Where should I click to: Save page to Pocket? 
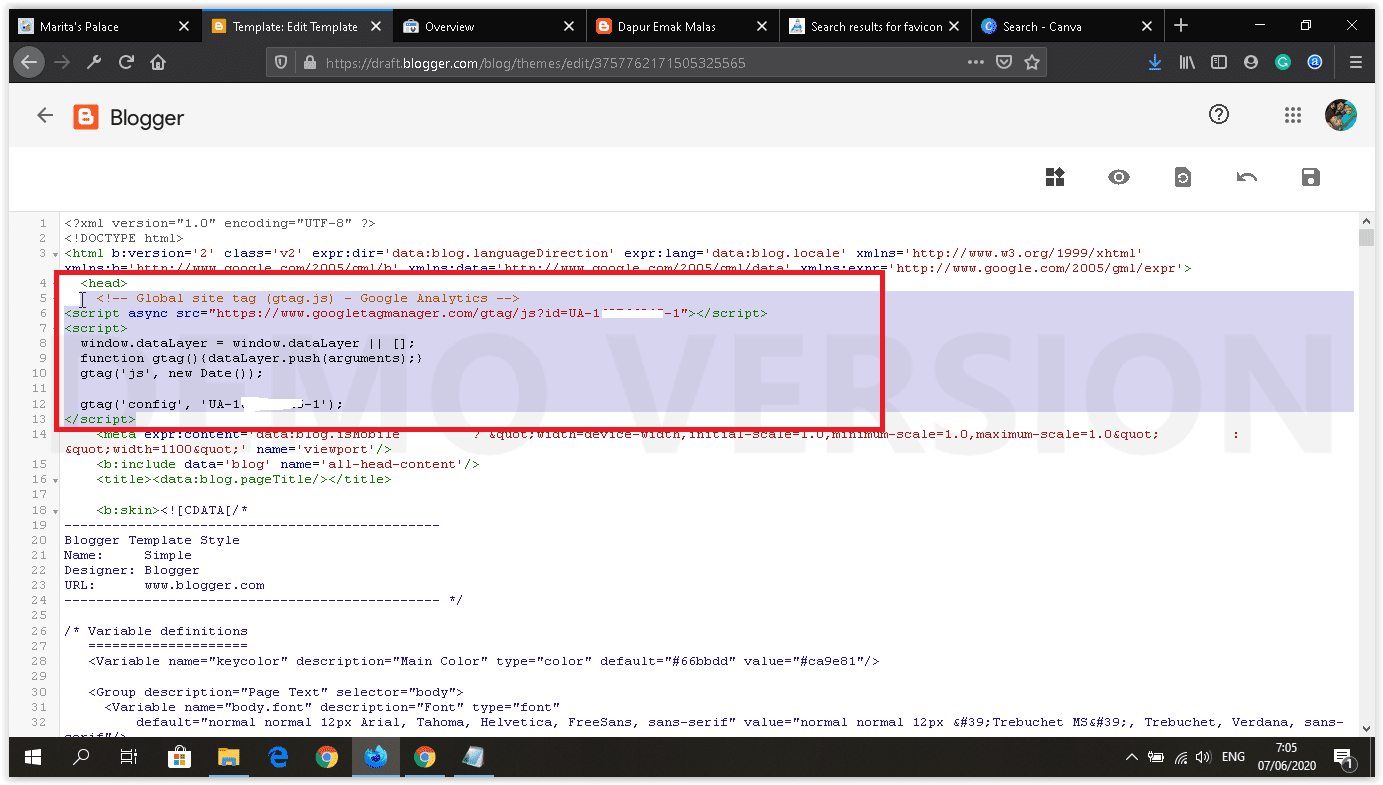pyautogui.click(x=1004, y=62)
